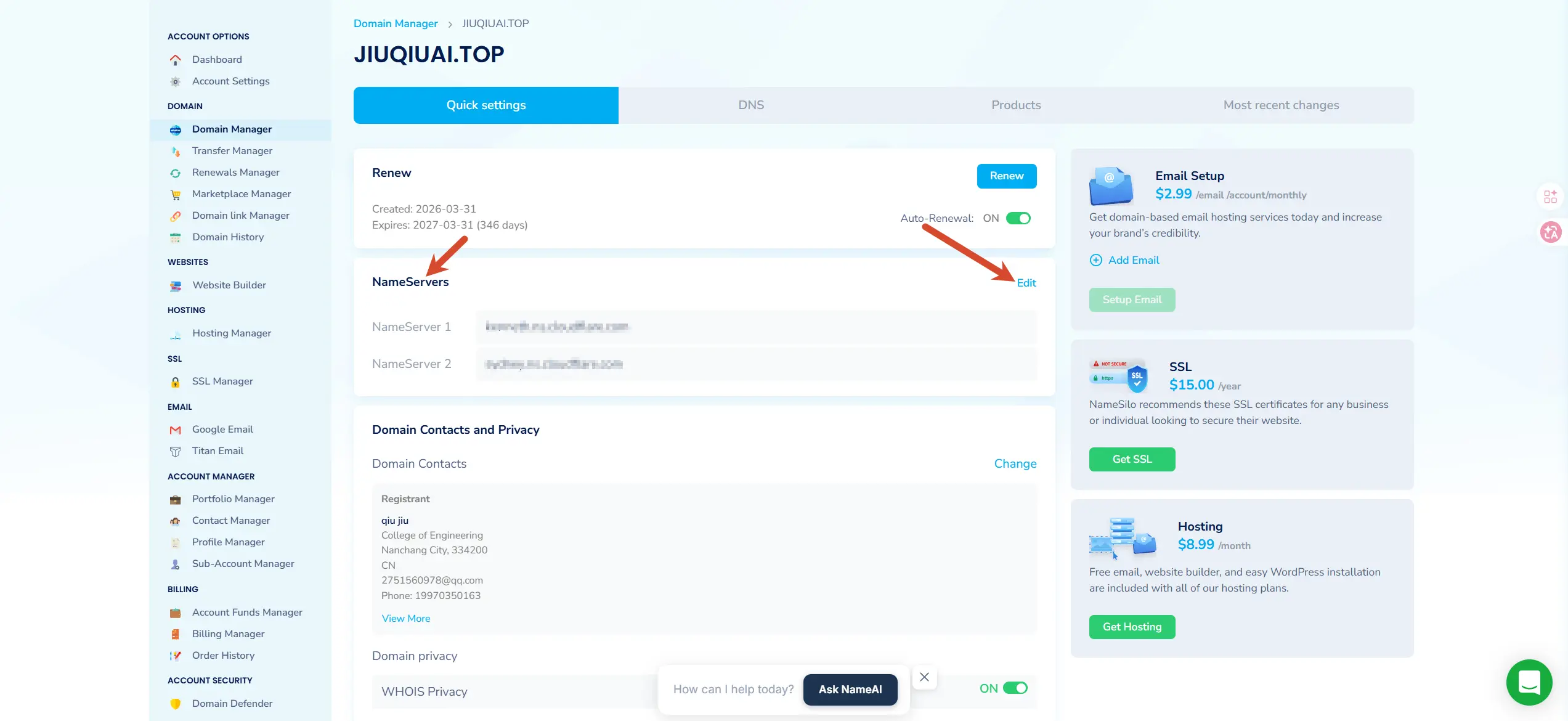Click the SSL Manager padlock icon

[x=176, y=382]
